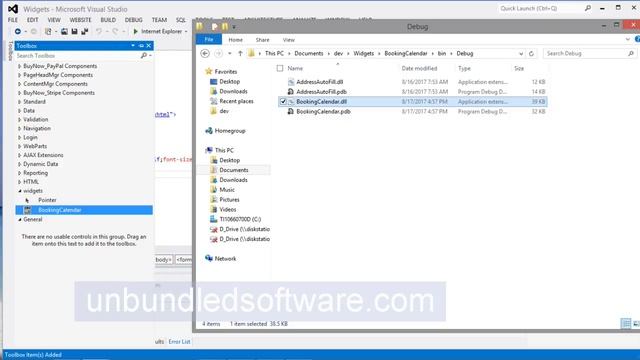
Task: Open the Toolbox window position dropdown
Action: point(133,46)
